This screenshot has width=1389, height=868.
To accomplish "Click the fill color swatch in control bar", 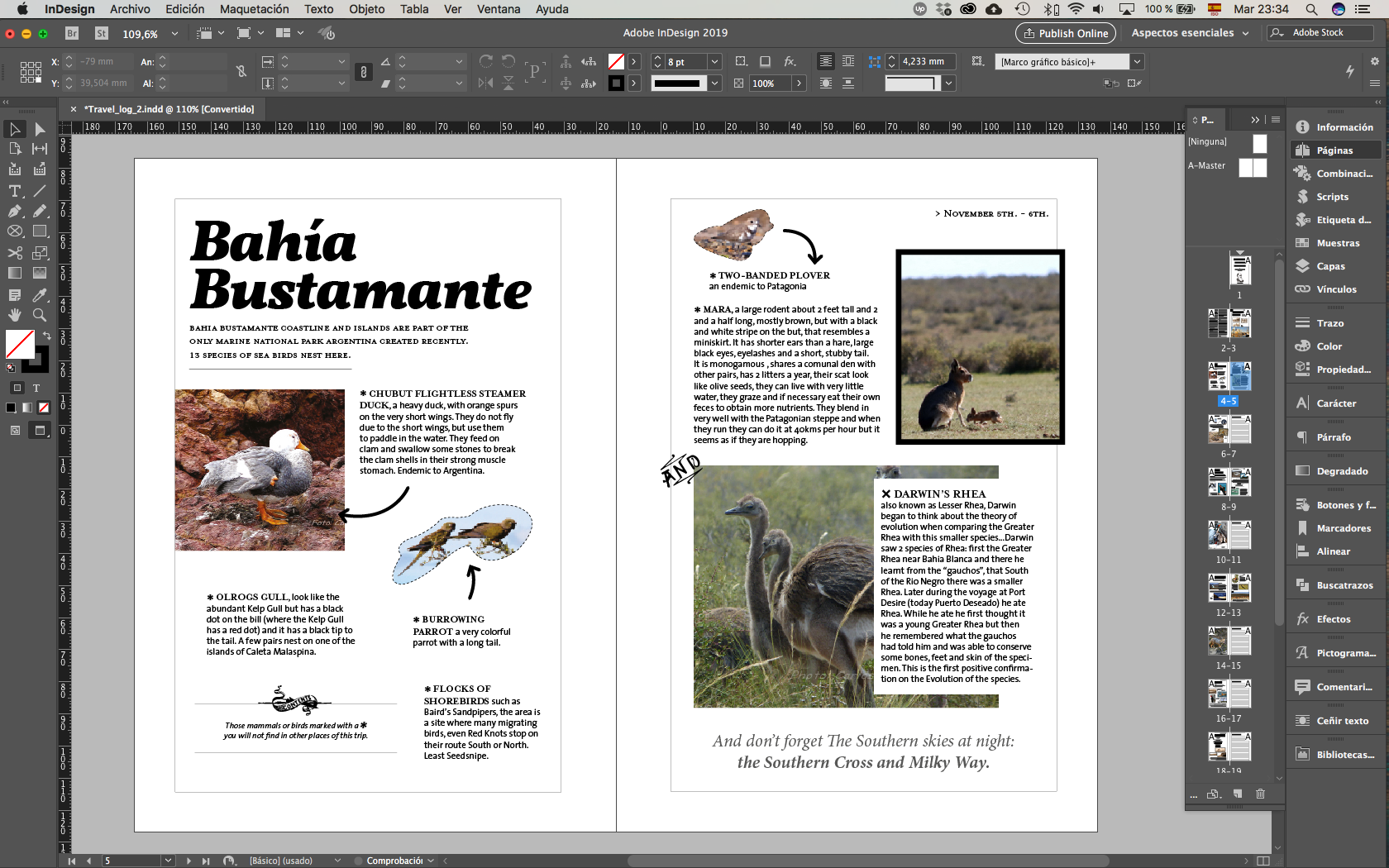I will point(616,62).
